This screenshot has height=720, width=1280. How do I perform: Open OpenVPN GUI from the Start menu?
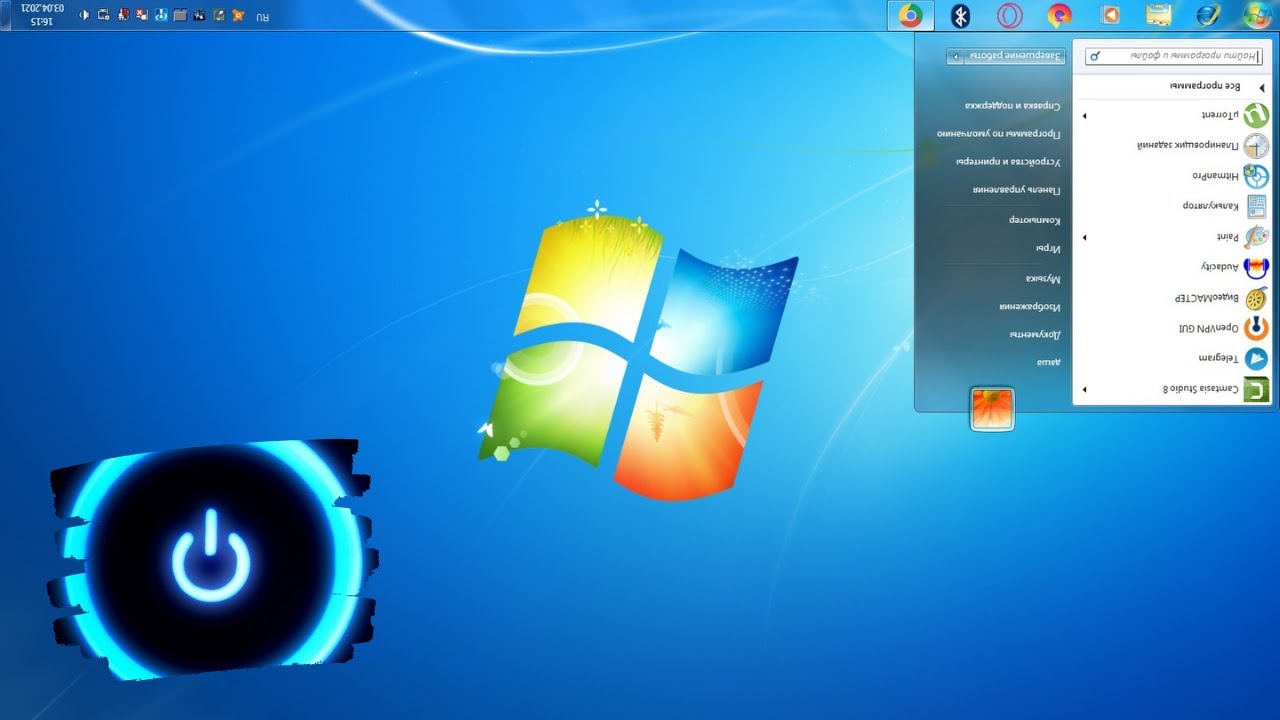tap(1176, 328)
